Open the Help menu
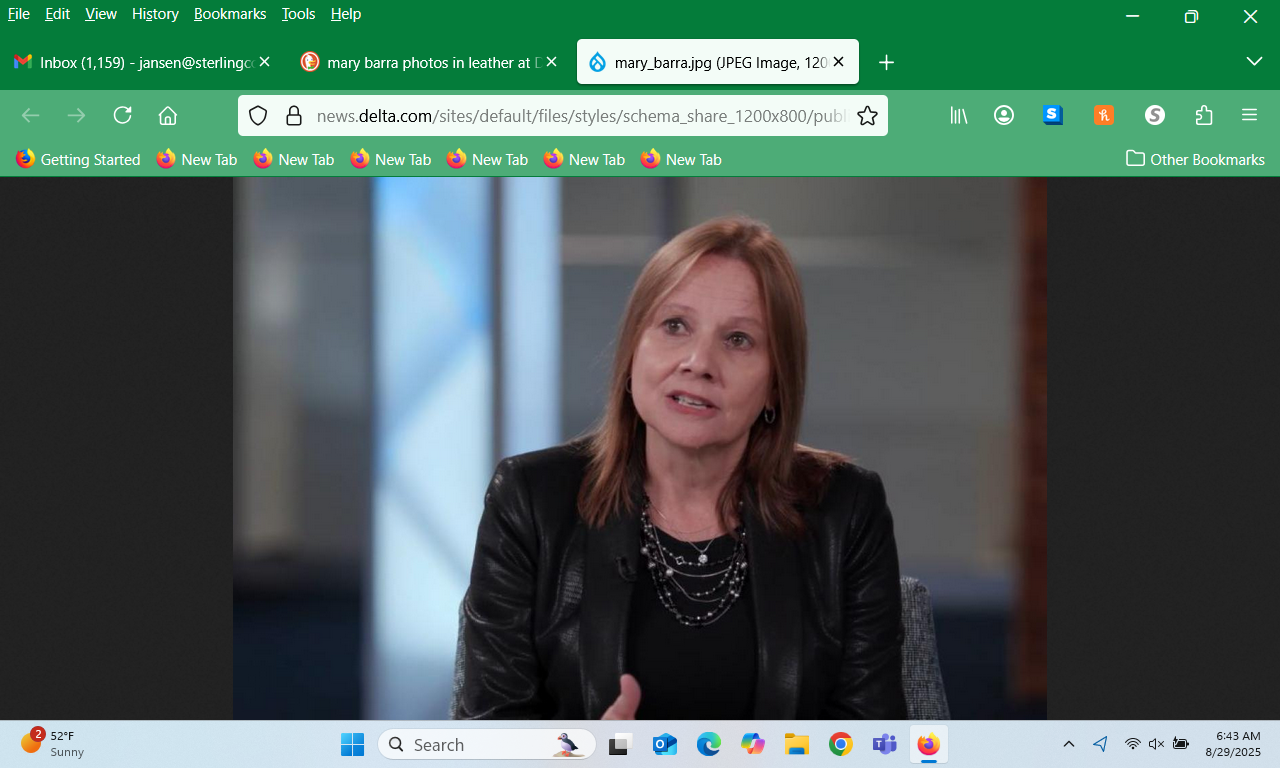 (x=346, y=14)
